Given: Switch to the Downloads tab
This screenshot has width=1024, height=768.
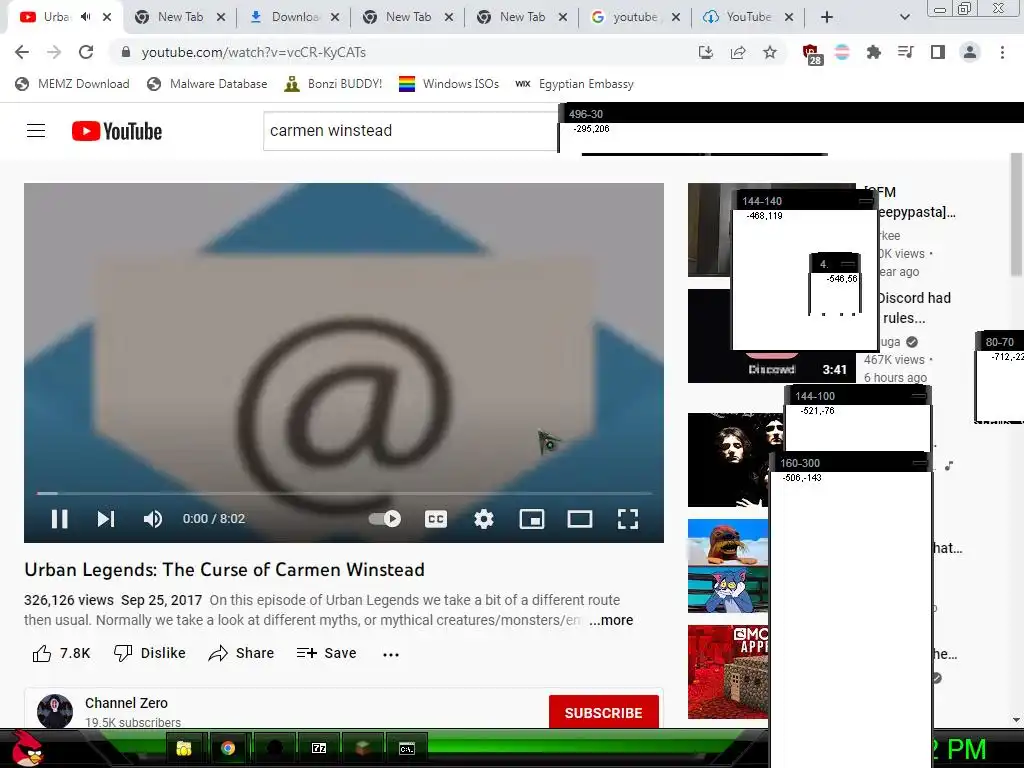Looking at the screenshot, I should coord(293,17).
